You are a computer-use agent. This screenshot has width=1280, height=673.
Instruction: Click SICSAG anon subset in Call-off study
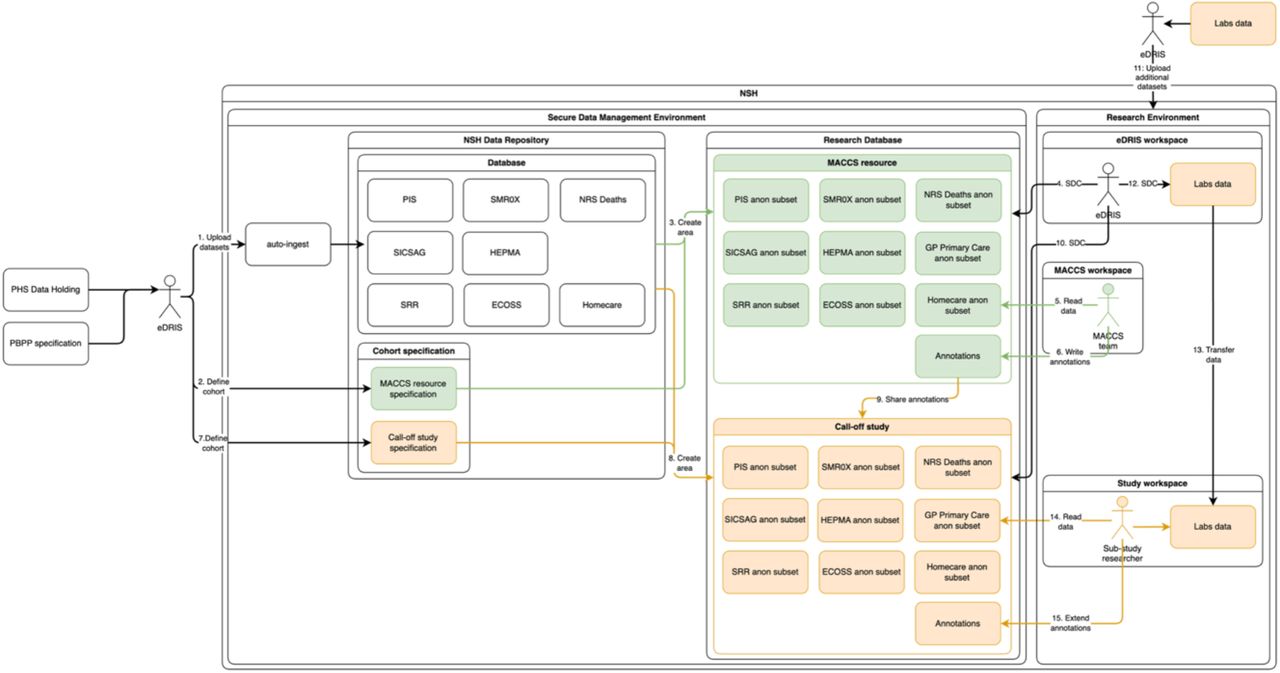[x=766, y=519]
